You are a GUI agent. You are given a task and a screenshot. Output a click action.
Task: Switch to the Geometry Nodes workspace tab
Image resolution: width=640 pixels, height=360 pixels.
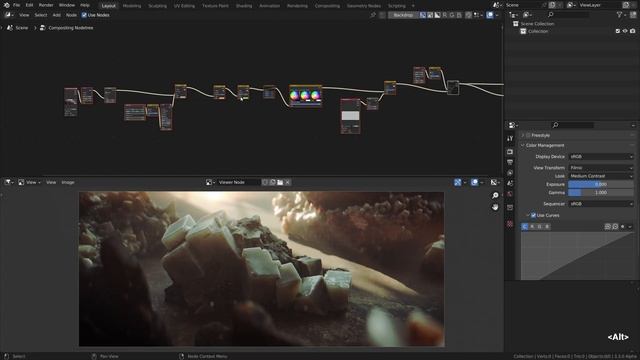[x=364, y=6]
